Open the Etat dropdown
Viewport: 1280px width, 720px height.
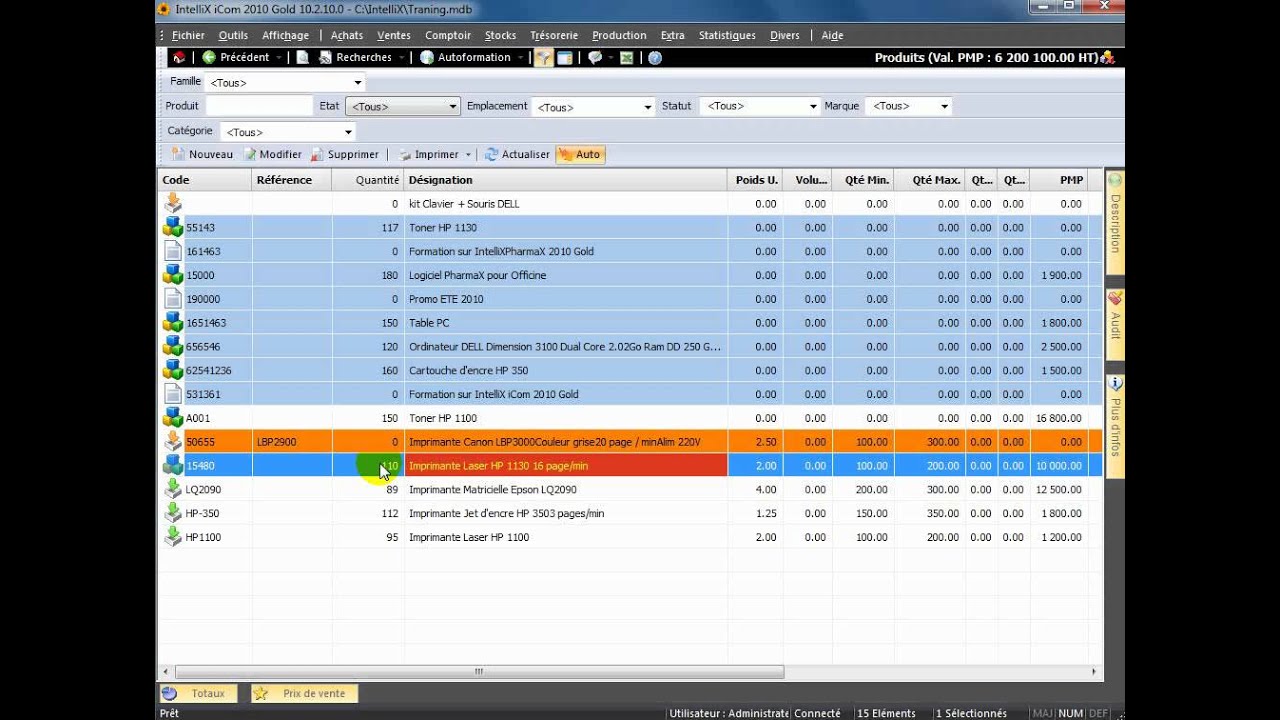click(452, 106)
